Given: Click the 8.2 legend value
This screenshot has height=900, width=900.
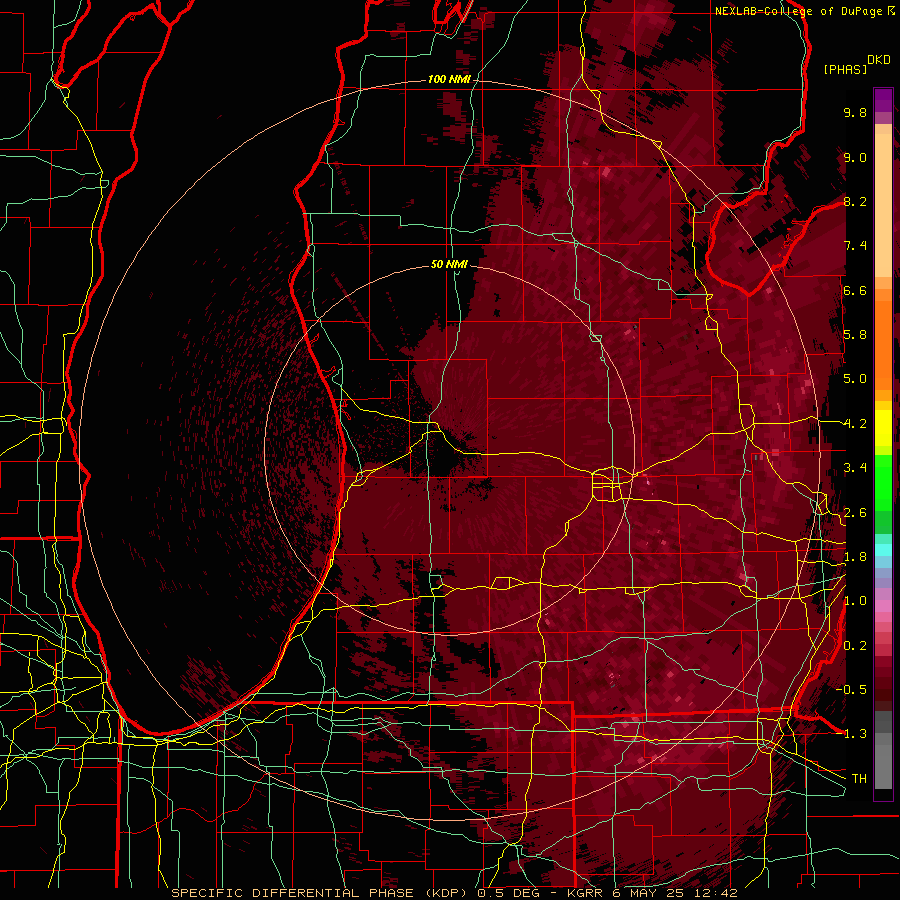Looking at the screenshot, I should tap(855, 201).
